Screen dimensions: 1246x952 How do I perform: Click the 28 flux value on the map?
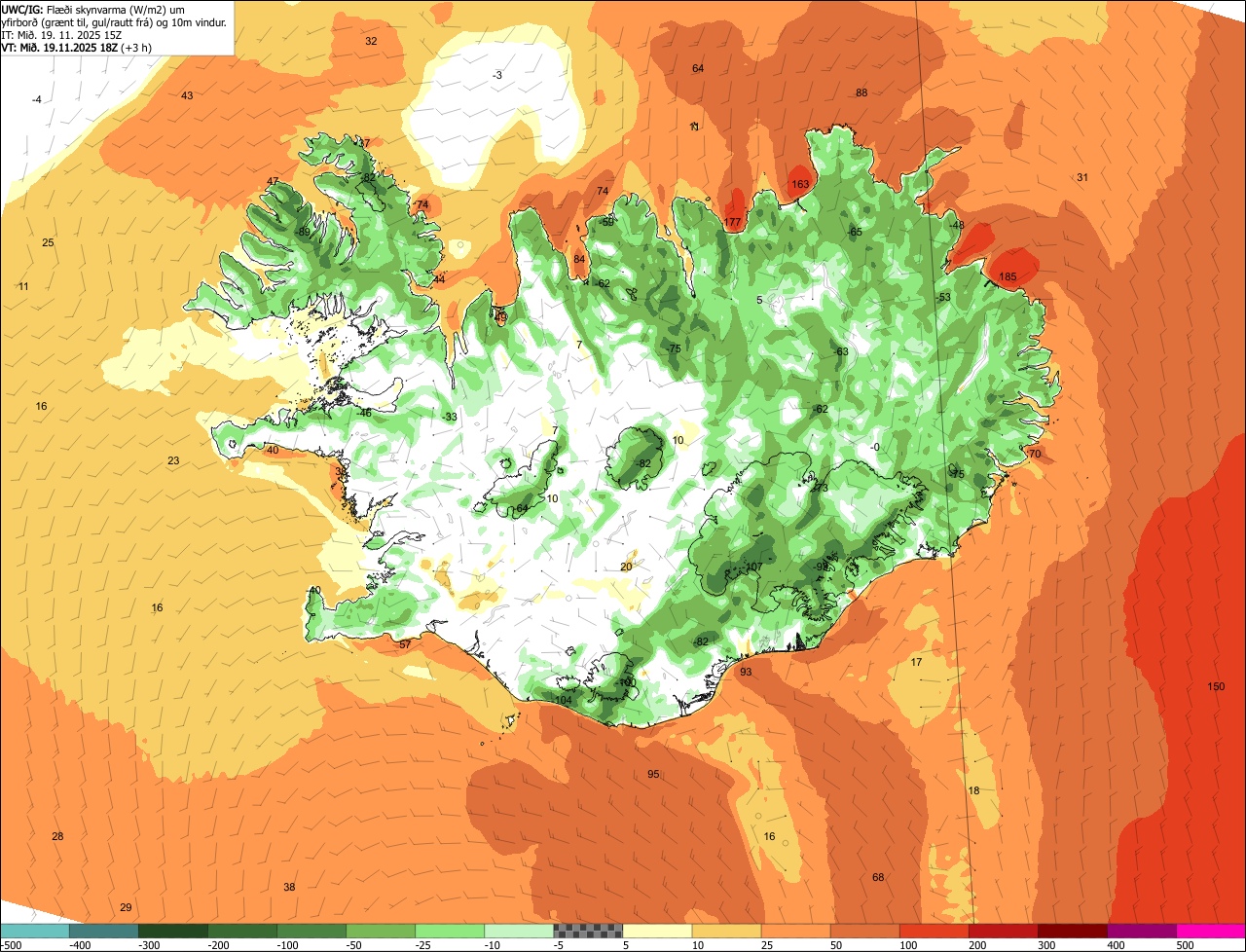pyautogui.click(x=57, y=837)
